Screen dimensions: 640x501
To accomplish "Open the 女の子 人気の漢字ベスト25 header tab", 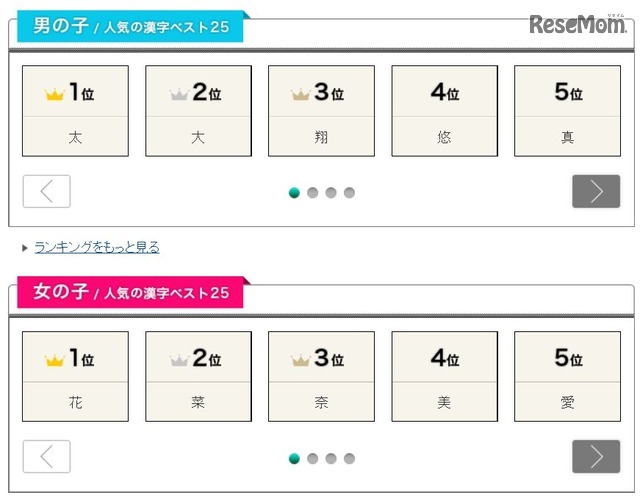I will [x=131, y=292].
